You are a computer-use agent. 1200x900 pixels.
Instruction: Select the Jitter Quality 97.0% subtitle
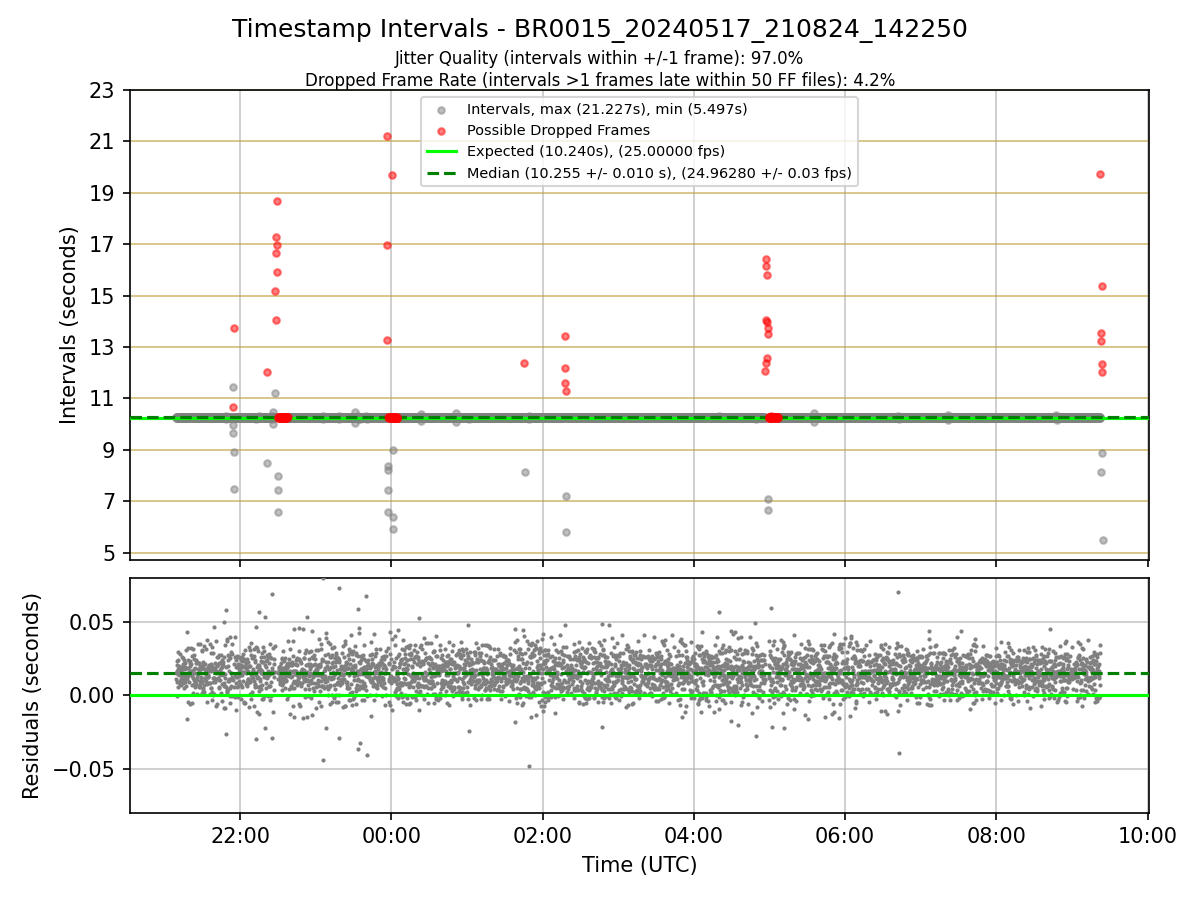(x=599, y=59)
